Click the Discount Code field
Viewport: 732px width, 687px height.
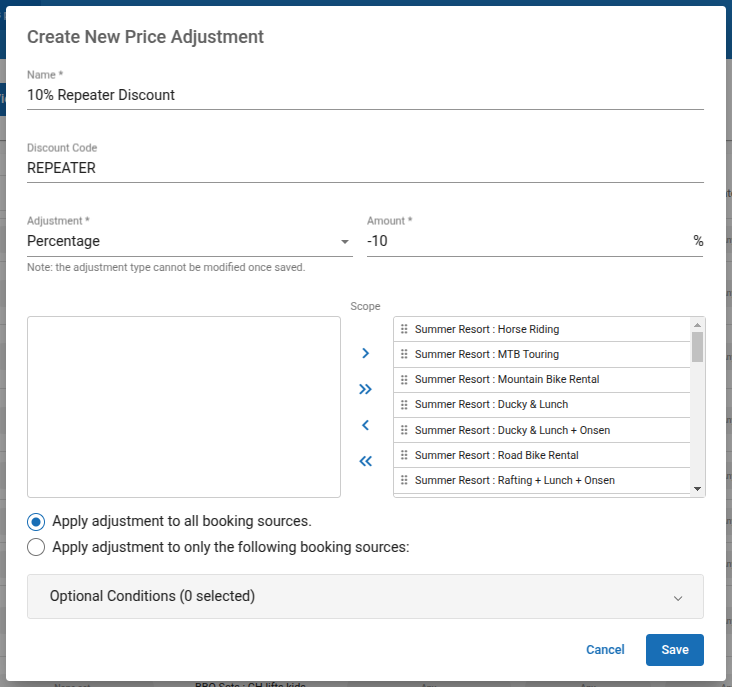365,168
